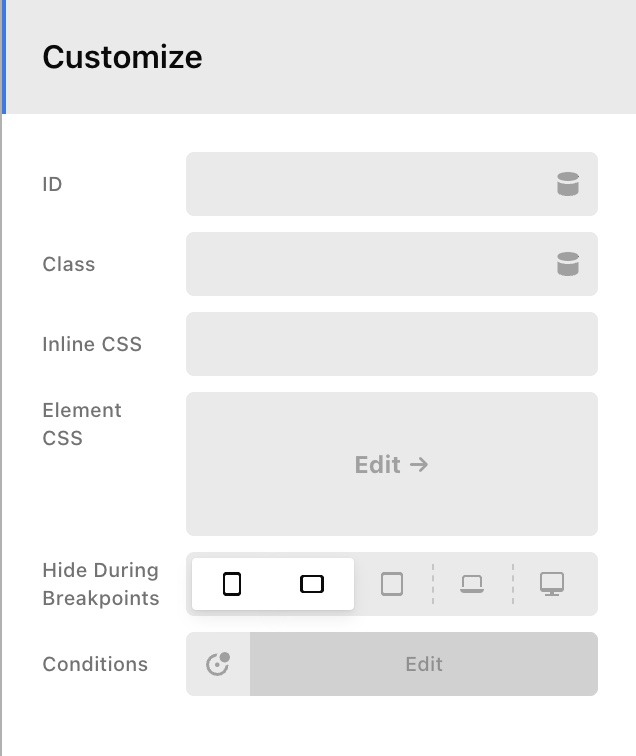
Task: Click the Conditions Edit button
Action: coord(424,664)
